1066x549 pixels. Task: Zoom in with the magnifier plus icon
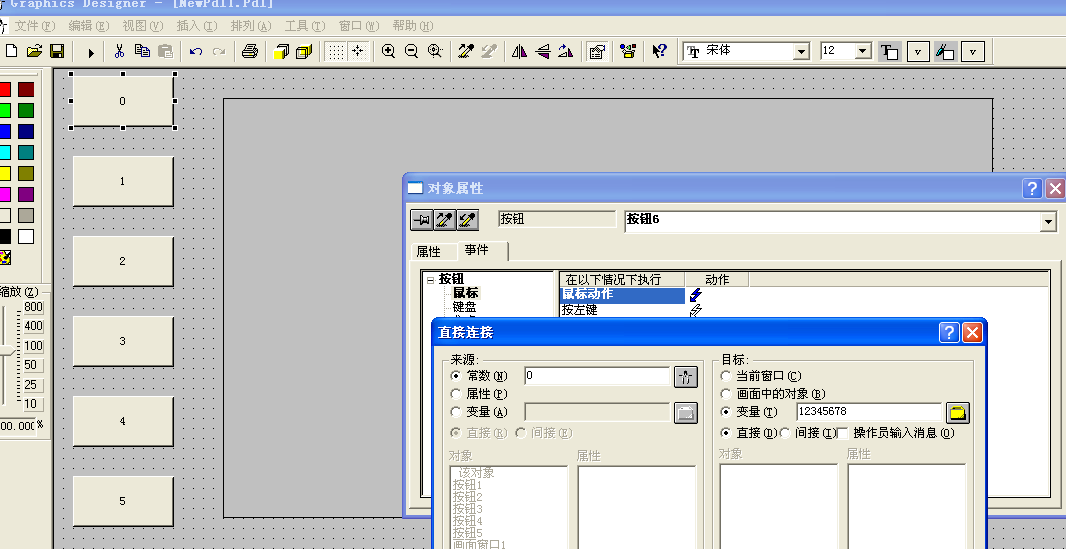click(x=388, y=51)
